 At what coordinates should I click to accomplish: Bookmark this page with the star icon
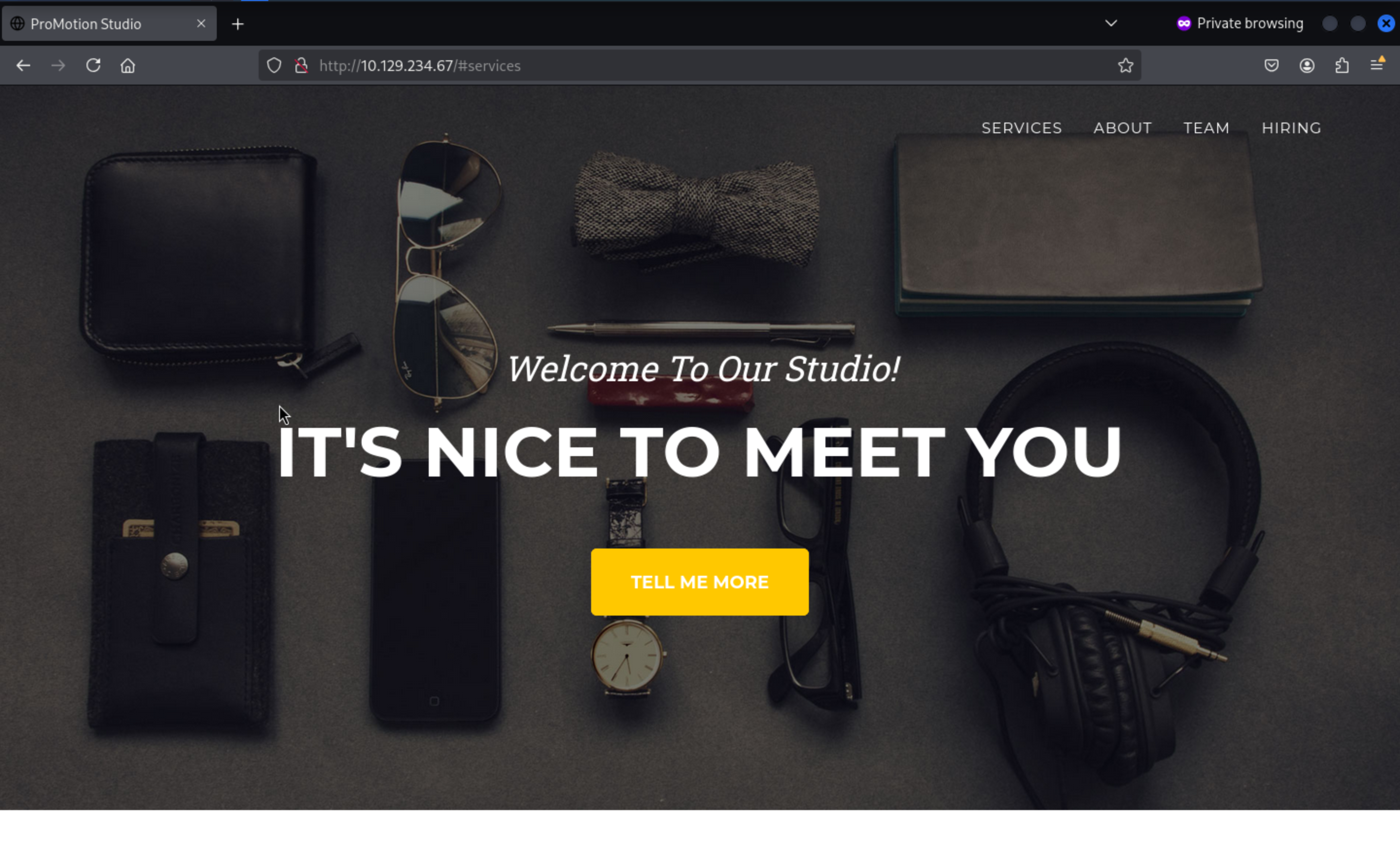click(1125, 66)
